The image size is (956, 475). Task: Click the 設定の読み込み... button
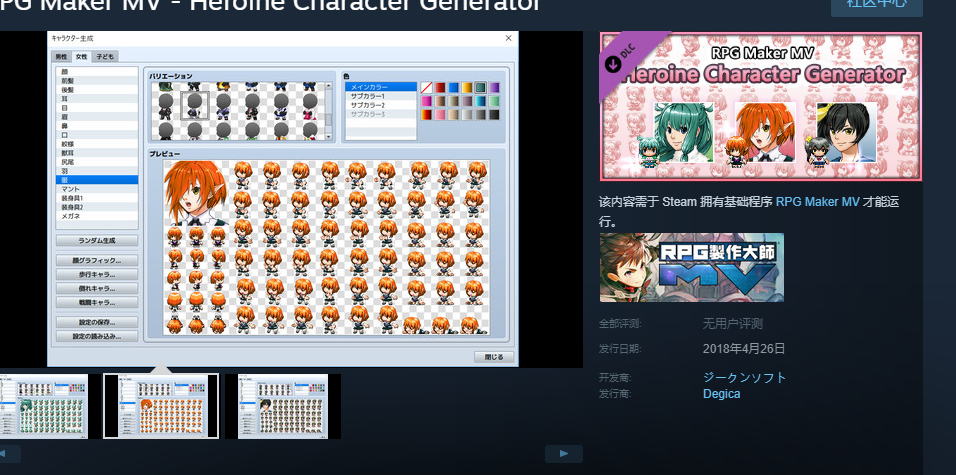(97, 336)
